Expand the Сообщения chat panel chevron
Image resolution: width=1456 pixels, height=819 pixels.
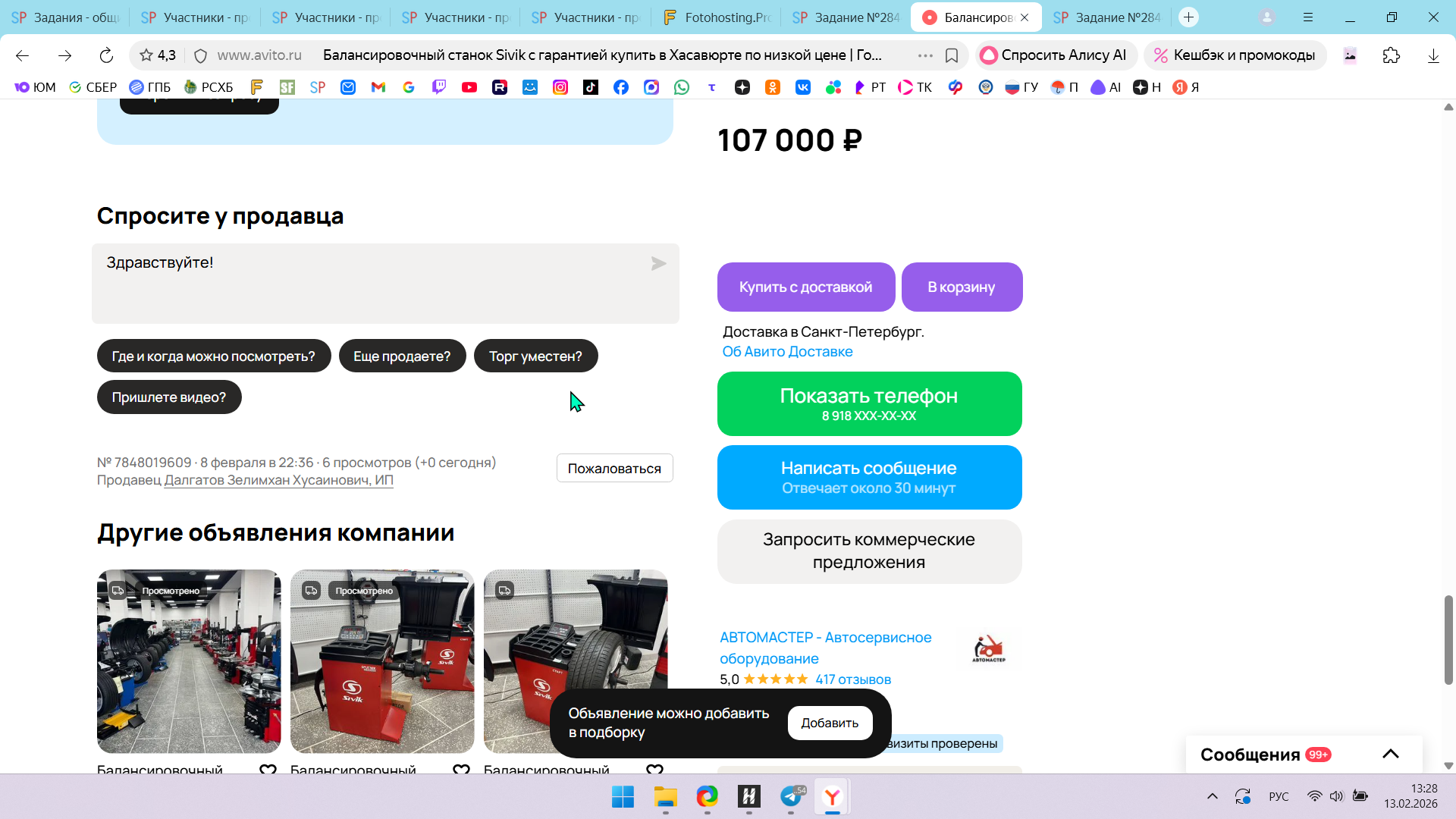(1390, 754)
